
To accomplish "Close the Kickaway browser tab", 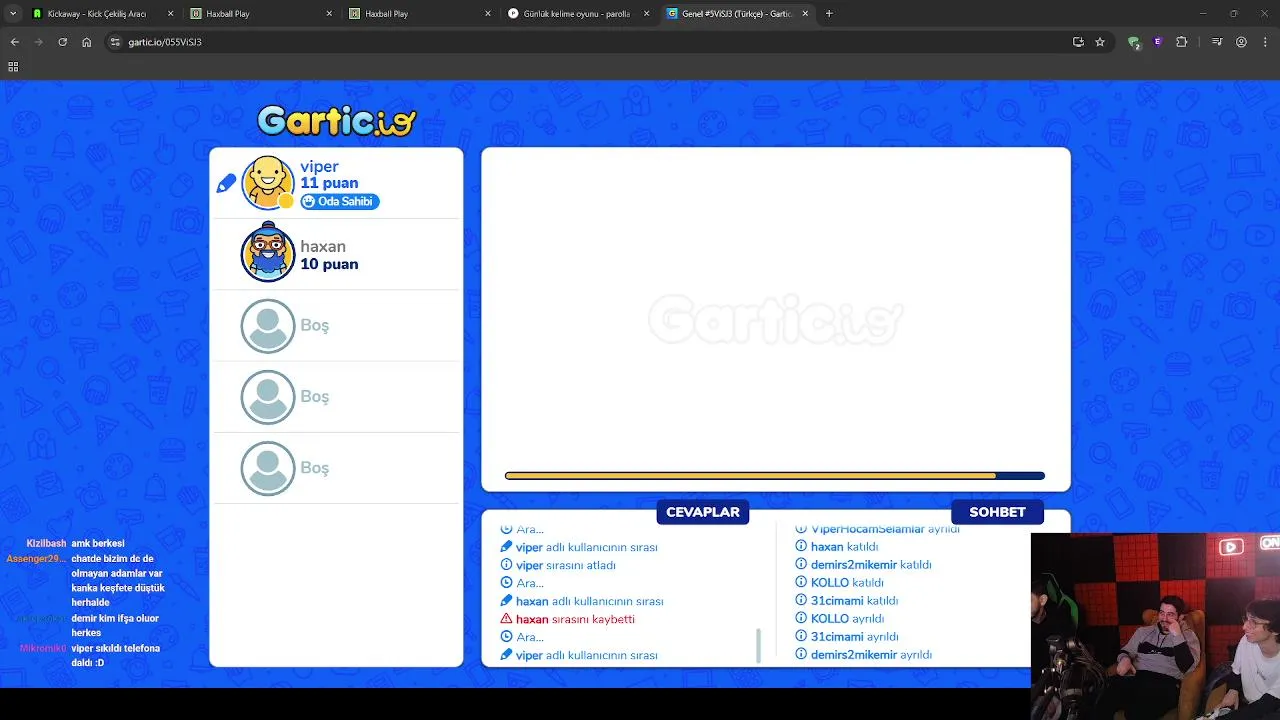I will [170, 14].
